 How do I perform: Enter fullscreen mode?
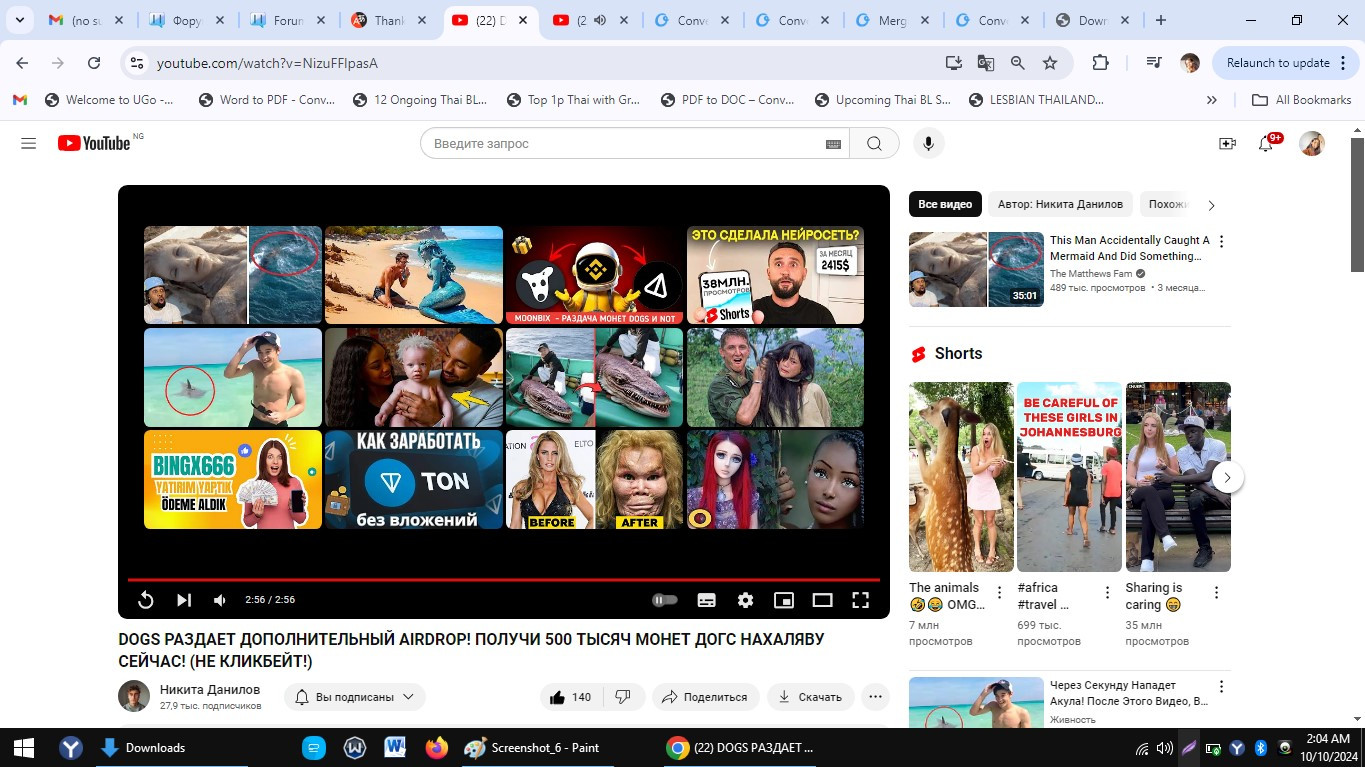[x=860, y=600]
